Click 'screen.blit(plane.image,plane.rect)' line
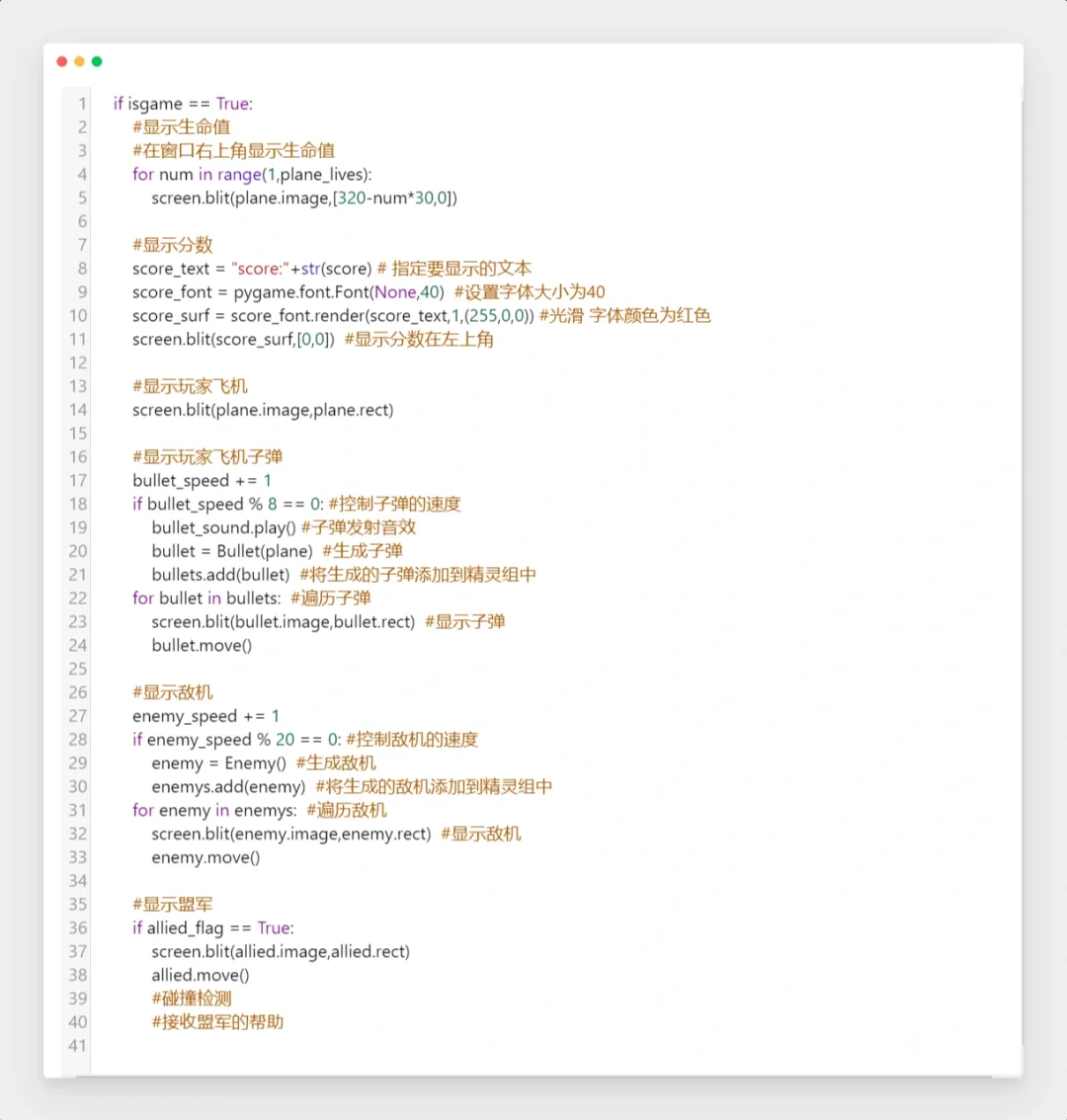The image size is (1067, 1120). pyautogui.click(x=263, y=410)
